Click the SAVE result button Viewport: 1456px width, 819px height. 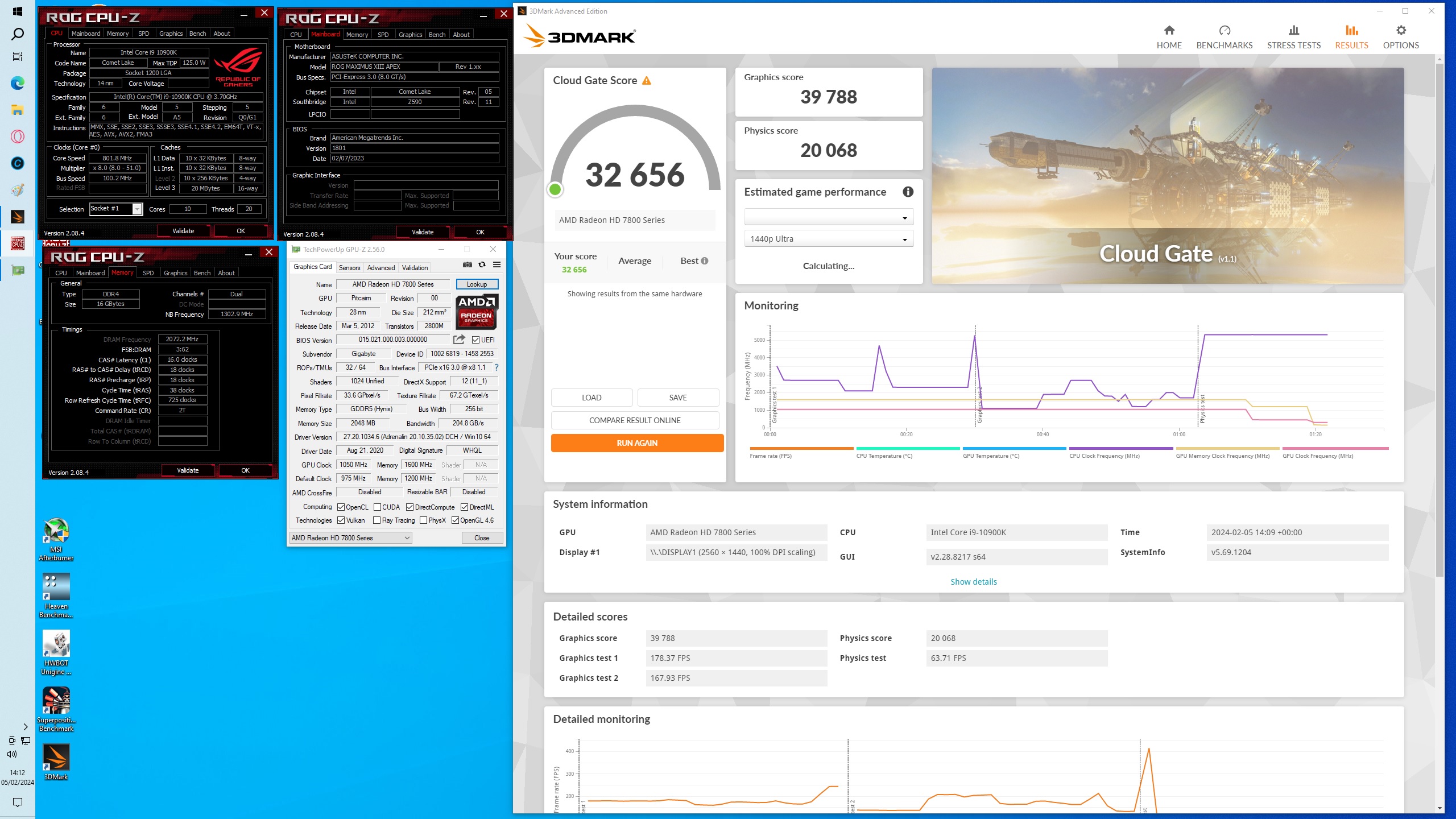[678, 398]
